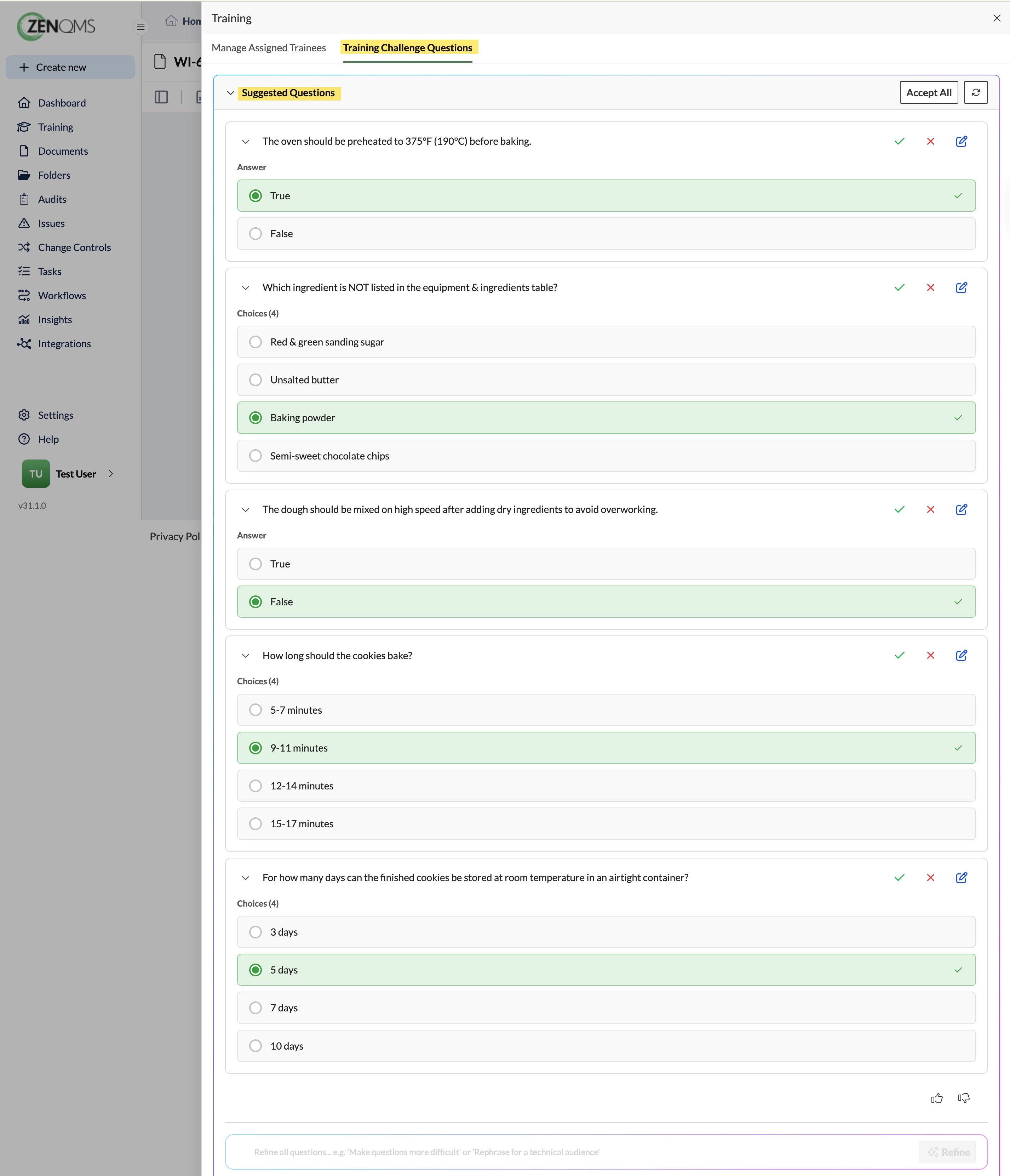Open Audits from the sidebar
Screen dimensions: 1010x1176
(52, 199)
